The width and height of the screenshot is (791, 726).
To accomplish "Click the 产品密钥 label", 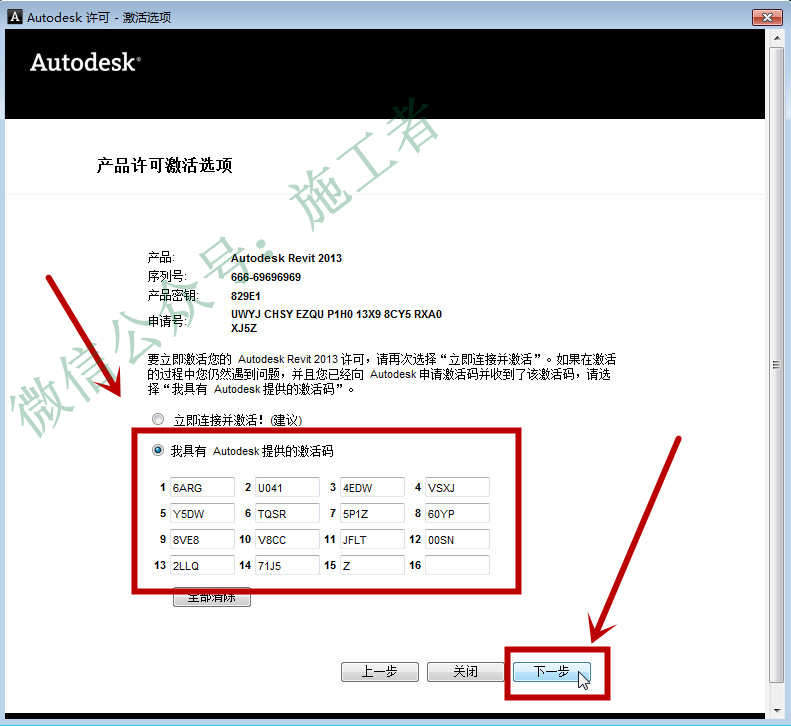I will pyautogui.click(x=173, y=296).
